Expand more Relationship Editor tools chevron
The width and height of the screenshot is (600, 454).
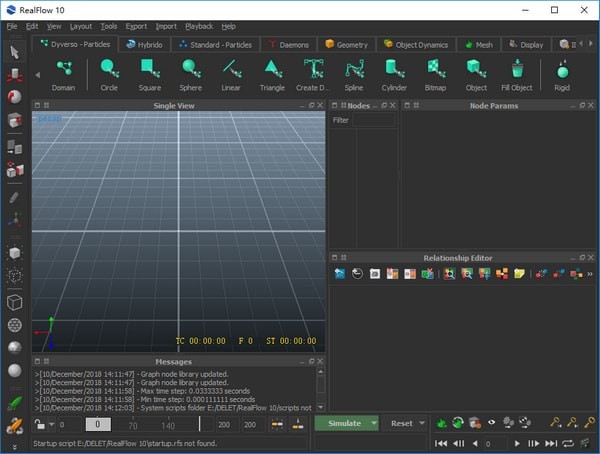(x=590, y=274)
